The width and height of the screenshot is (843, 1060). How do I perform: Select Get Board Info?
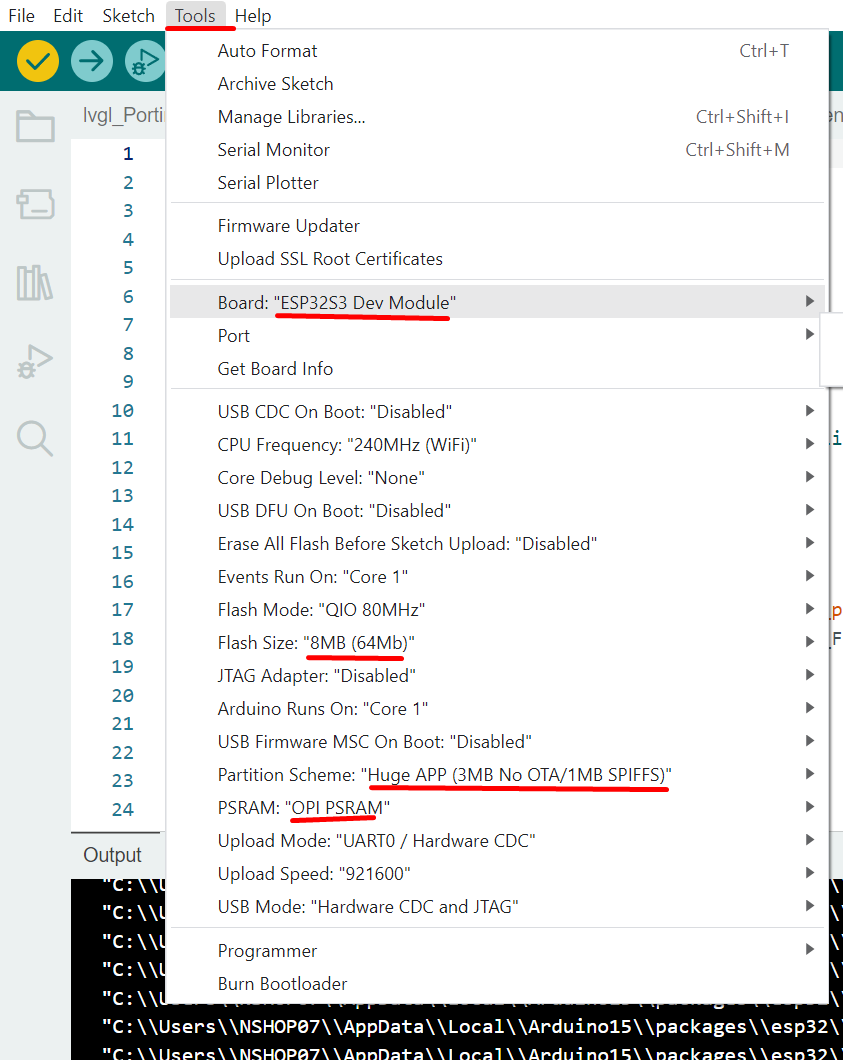click(x=497, y=368)
